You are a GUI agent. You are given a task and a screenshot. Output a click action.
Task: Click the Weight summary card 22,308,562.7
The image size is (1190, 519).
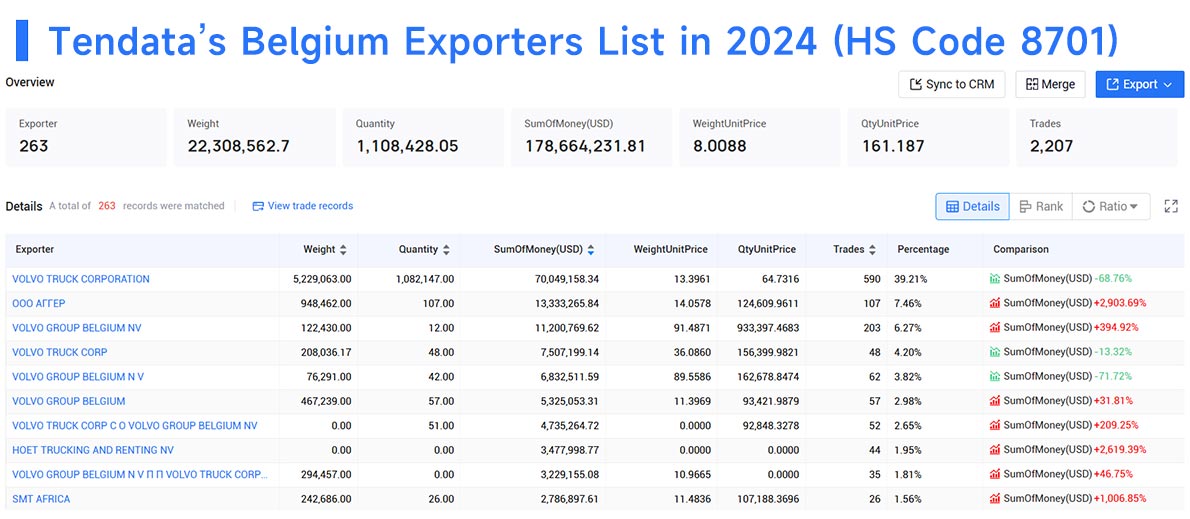point(254,137)
